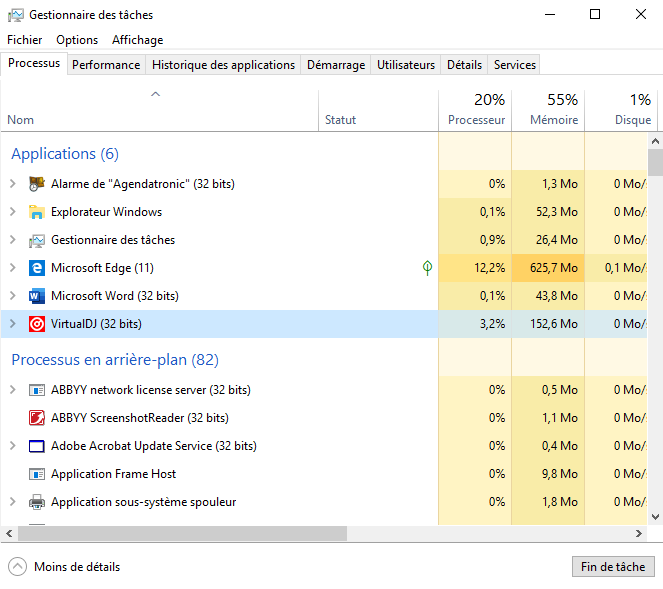Click the vertical scrollbar up arrow

point(655,141)
